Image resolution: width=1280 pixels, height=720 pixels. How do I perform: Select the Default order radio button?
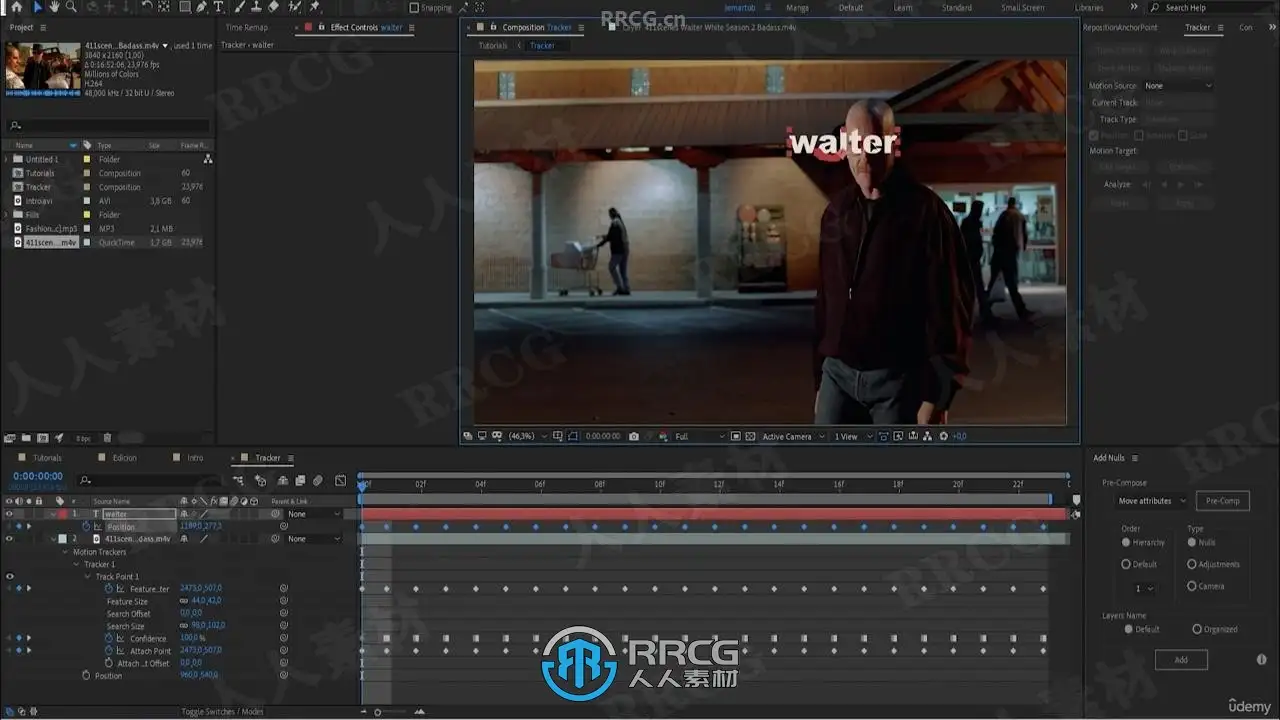point(1126,564)
